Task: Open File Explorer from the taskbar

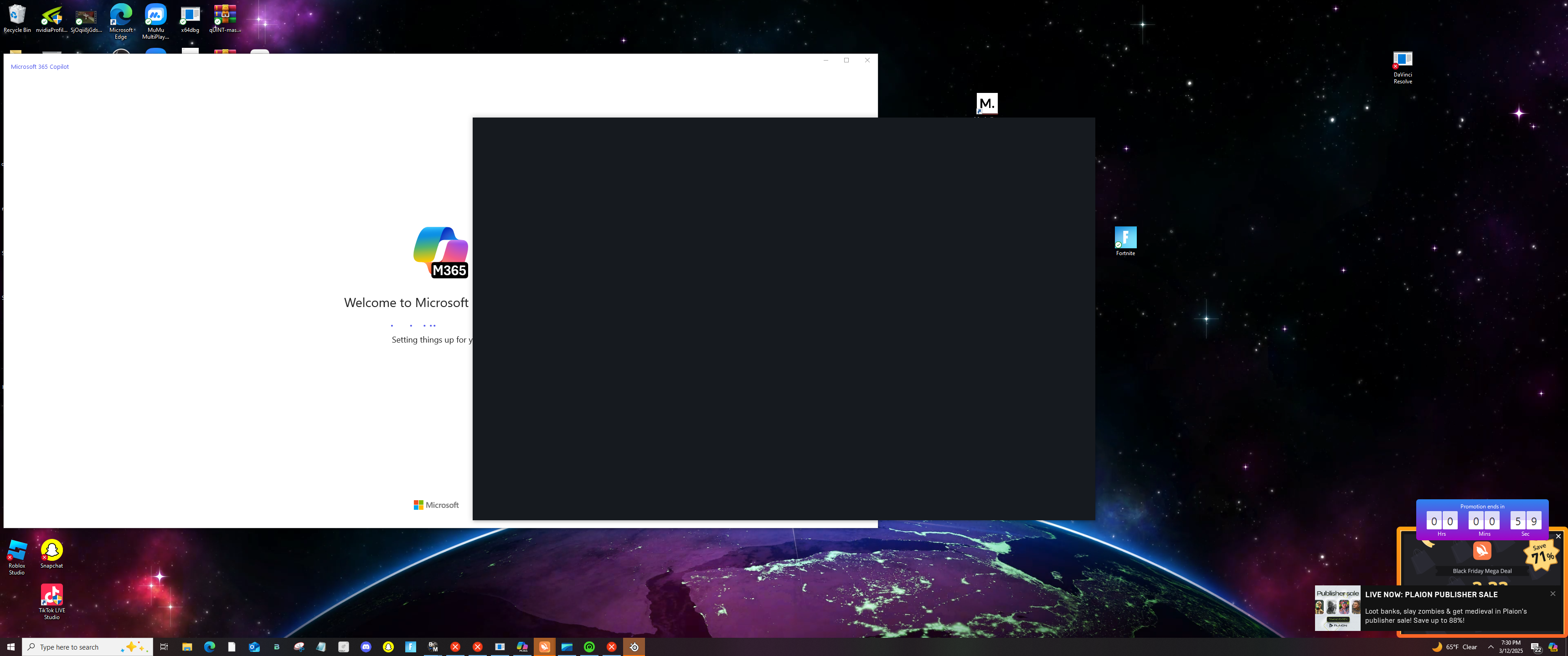Action: [187, 647]
